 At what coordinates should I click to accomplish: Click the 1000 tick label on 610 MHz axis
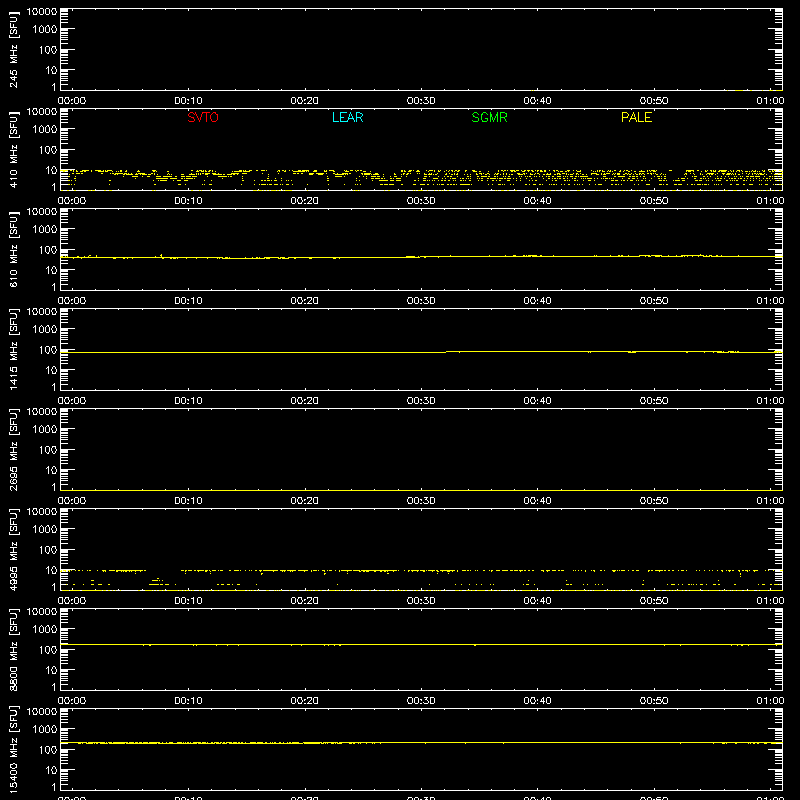click(x=45, y=230)
